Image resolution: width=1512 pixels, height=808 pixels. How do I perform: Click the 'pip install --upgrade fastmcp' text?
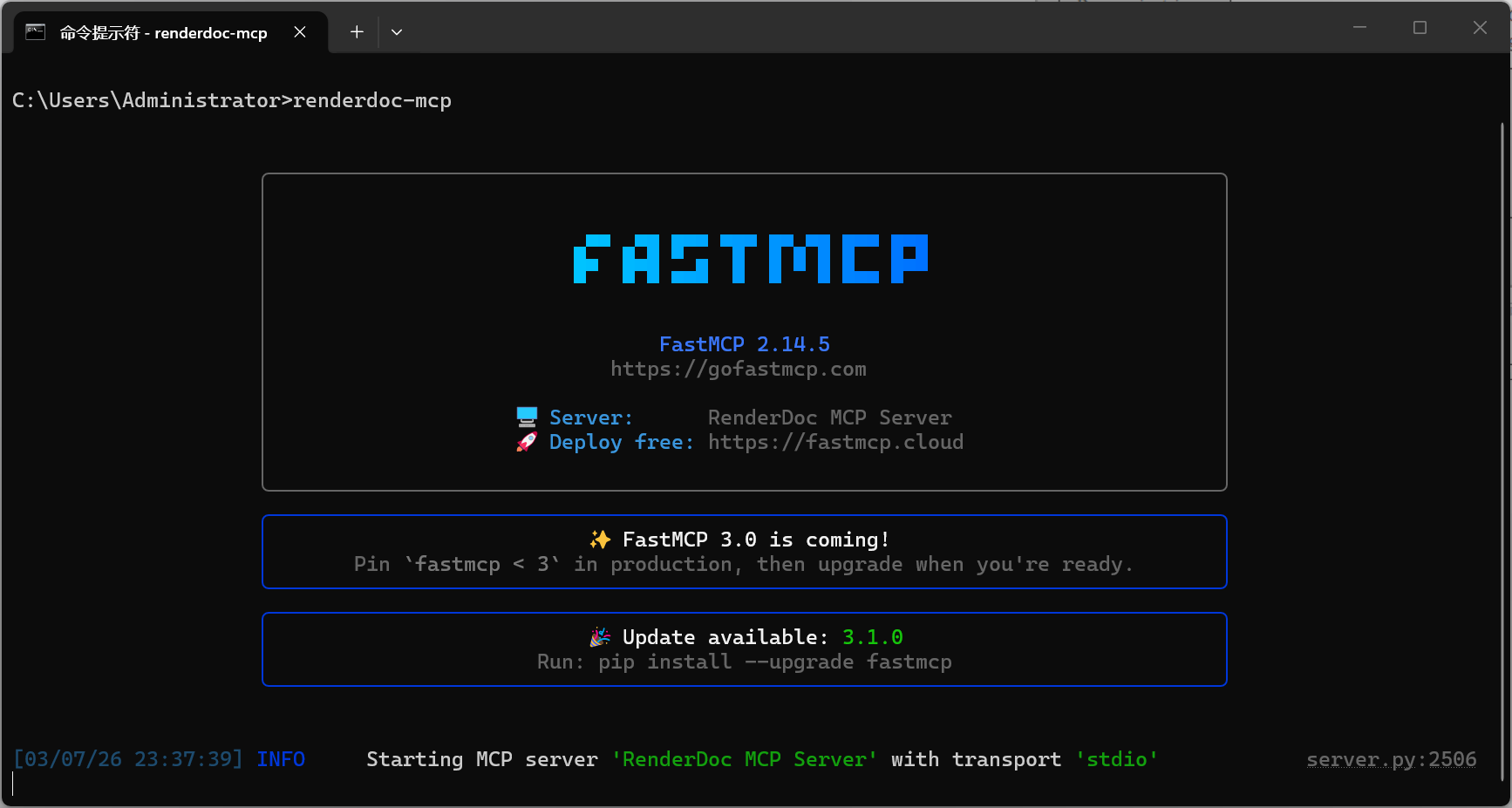pyautogui.click(x=775, y=662)
